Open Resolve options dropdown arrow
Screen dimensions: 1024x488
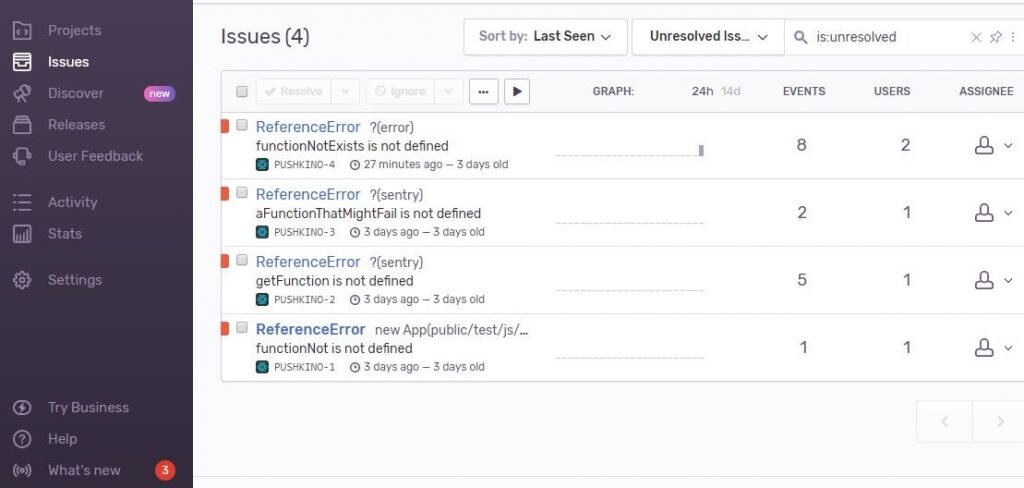pos(345,91)
